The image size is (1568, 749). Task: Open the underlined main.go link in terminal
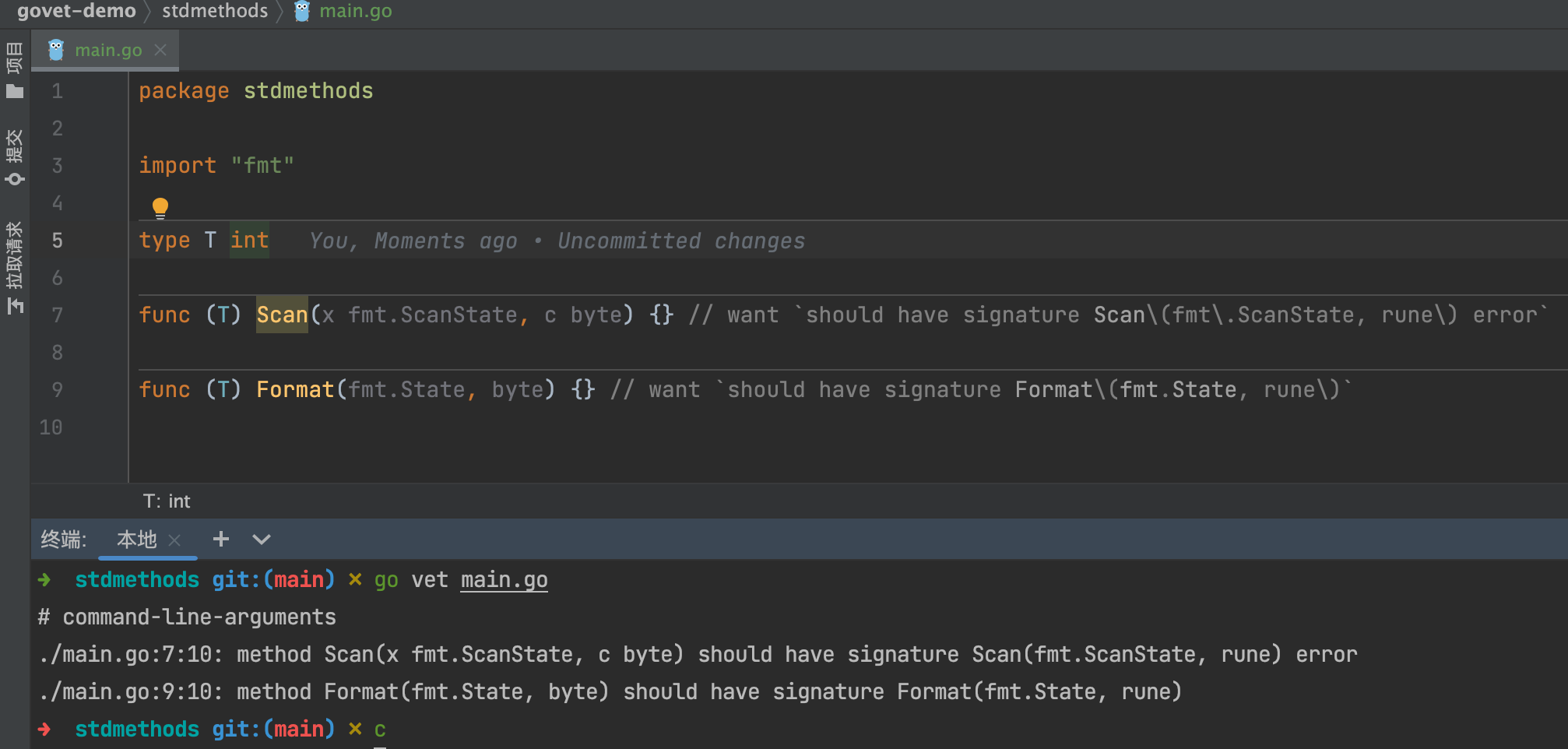504,580
